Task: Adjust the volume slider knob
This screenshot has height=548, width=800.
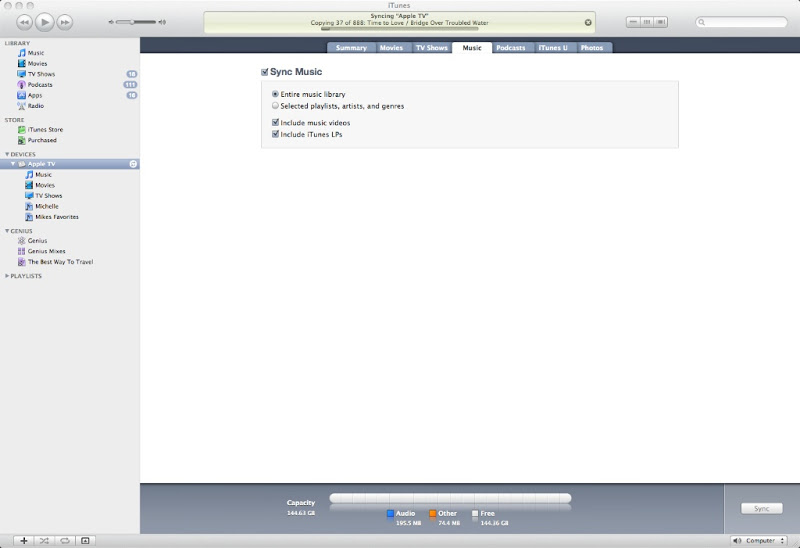Action: [x=132, y=22]
